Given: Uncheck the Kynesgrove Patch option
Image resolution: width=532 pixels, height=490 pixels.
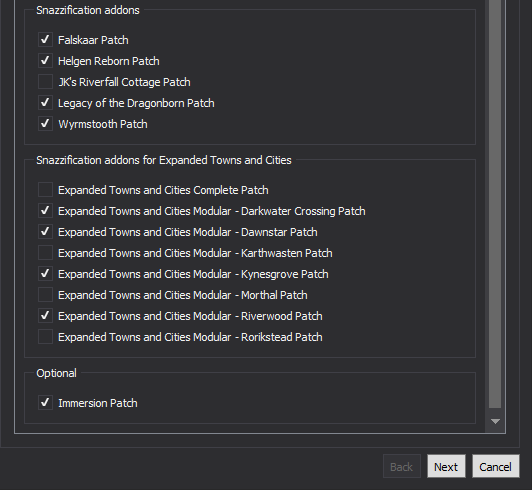Looking at the screenshot, I should (x=45, y=274).
